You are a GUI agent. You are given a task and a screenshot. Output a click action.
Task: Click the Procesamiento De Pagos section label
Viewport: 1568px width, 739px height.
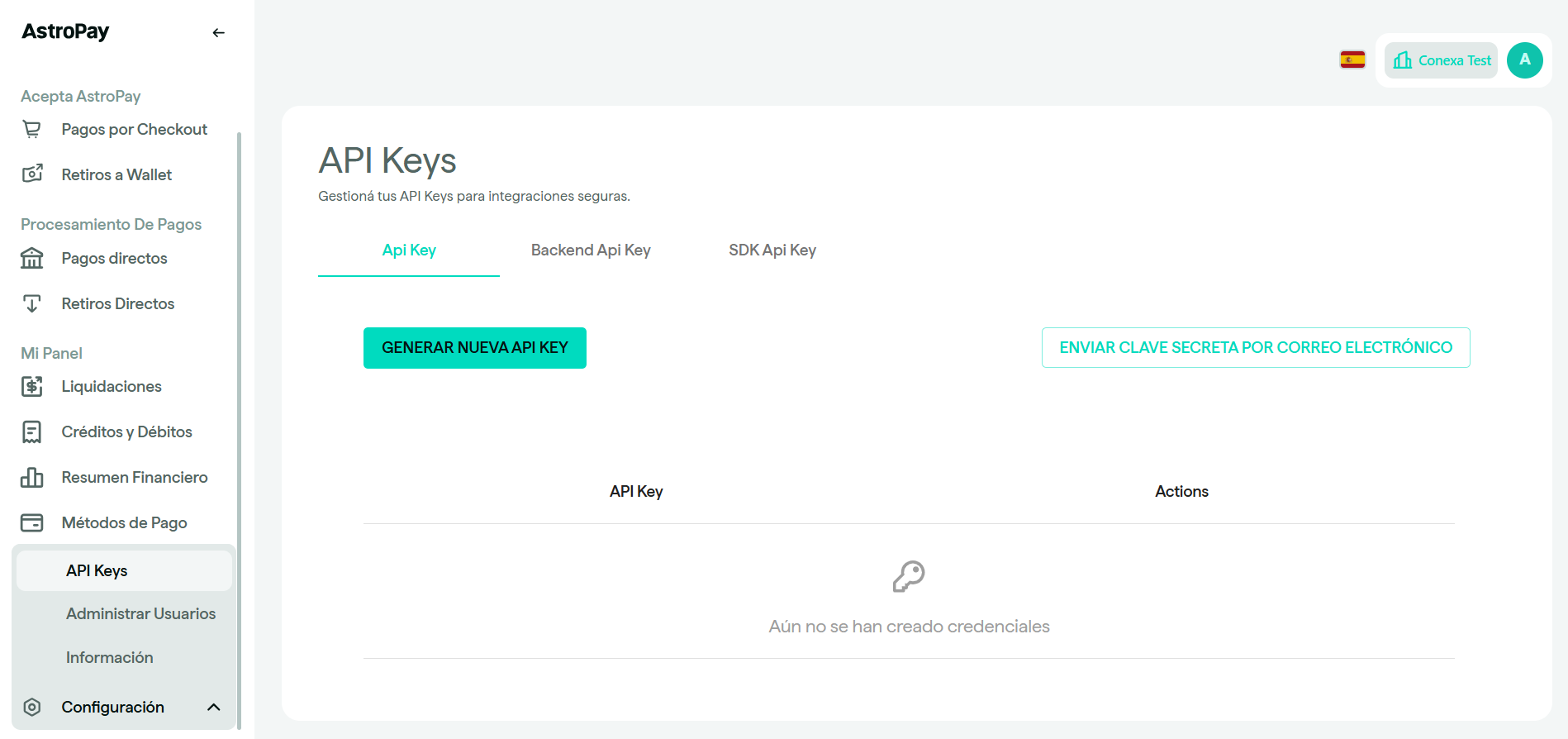[112, 224]
